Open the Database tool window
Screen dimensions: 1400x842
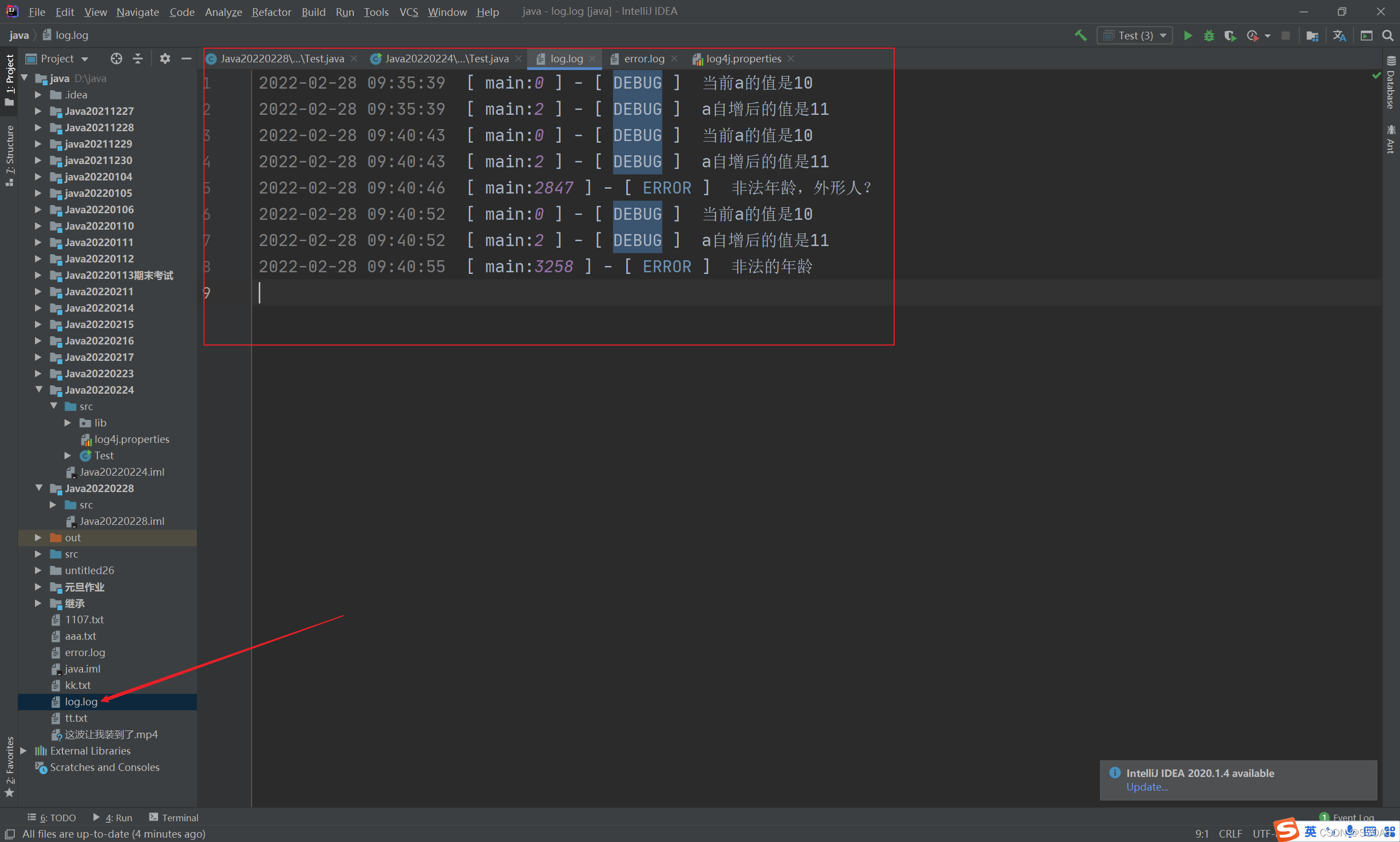coord(1390,83)
